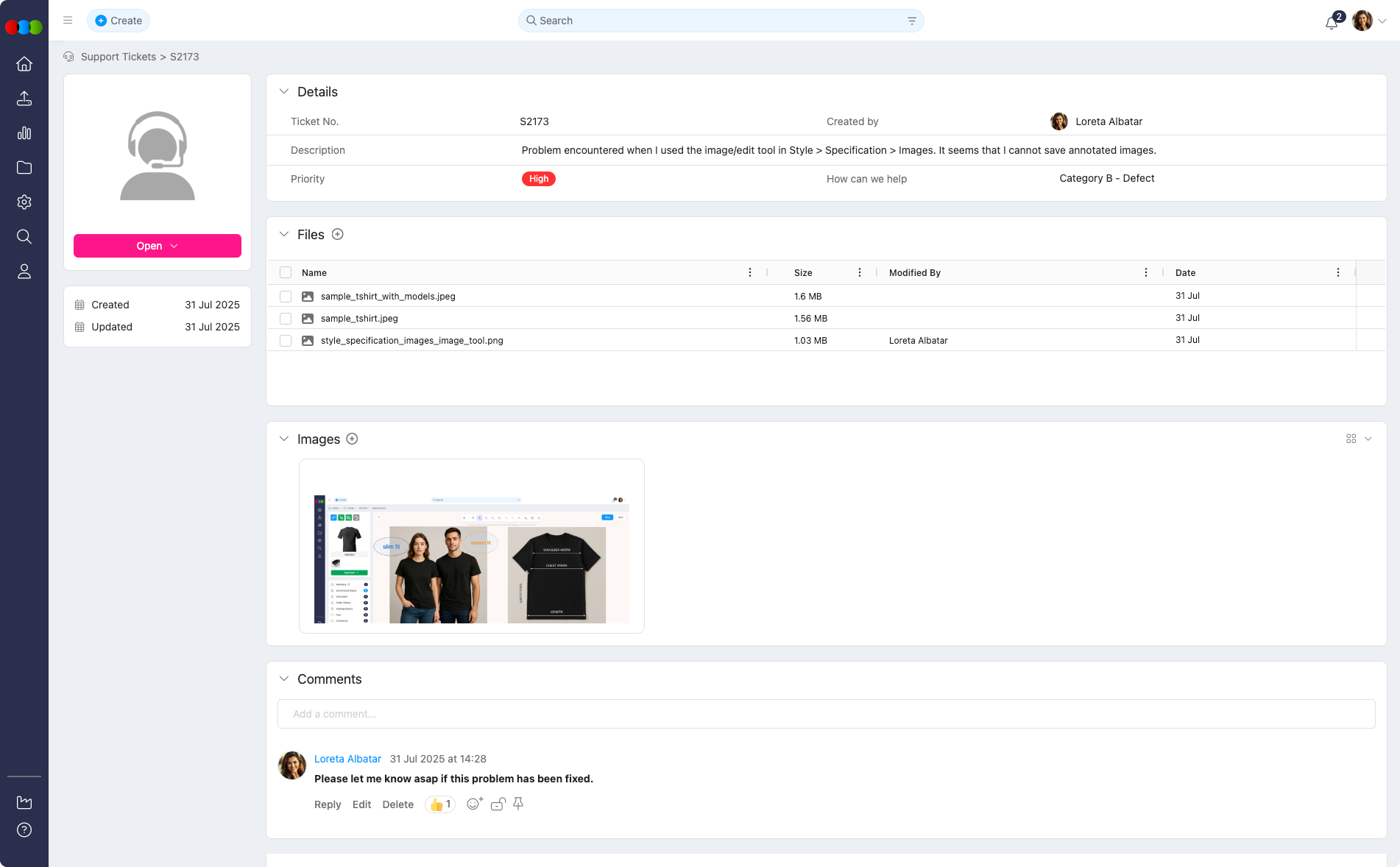Add an image with Images plus icon
The image size is (1400, 867).
pyautogui.click(x=352, y=439)
